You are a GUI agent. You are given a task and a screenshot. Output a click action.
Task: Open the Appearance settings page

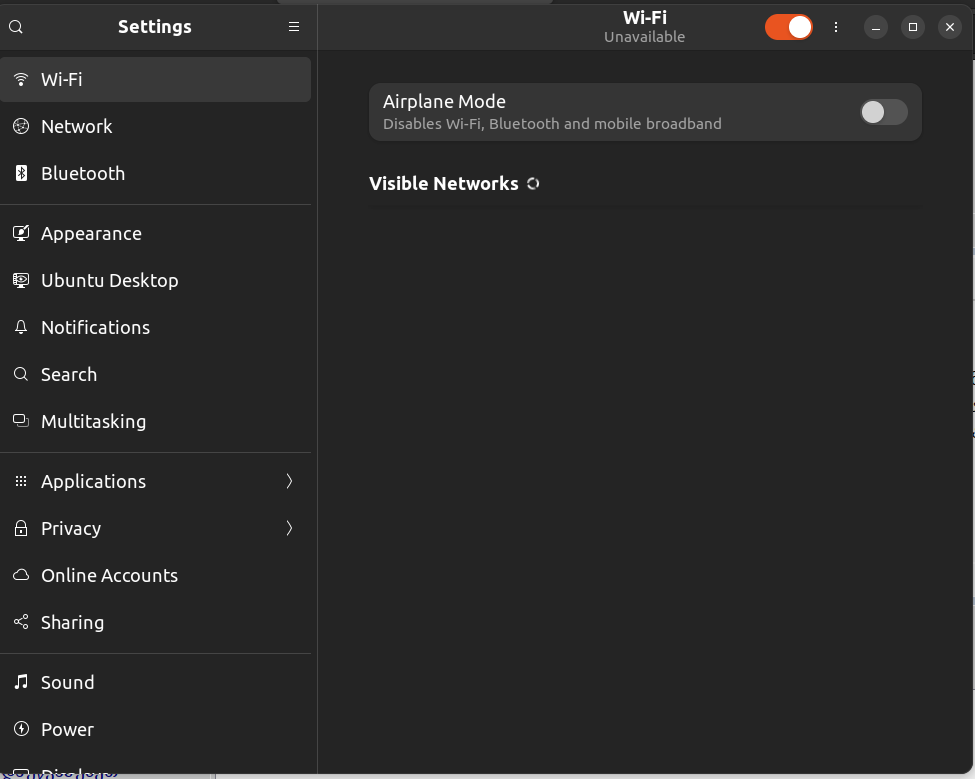point(91,233)
